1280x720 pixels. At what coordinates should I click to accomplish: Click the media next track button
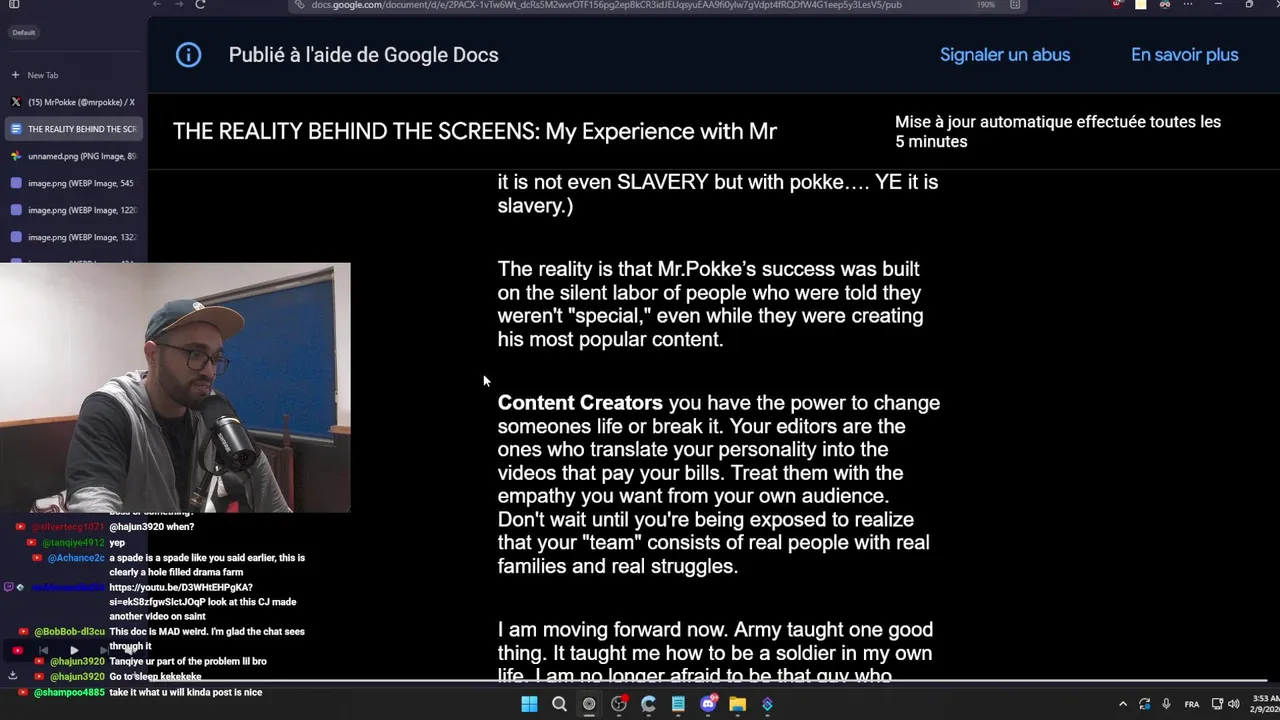click(x=103, y=651)
